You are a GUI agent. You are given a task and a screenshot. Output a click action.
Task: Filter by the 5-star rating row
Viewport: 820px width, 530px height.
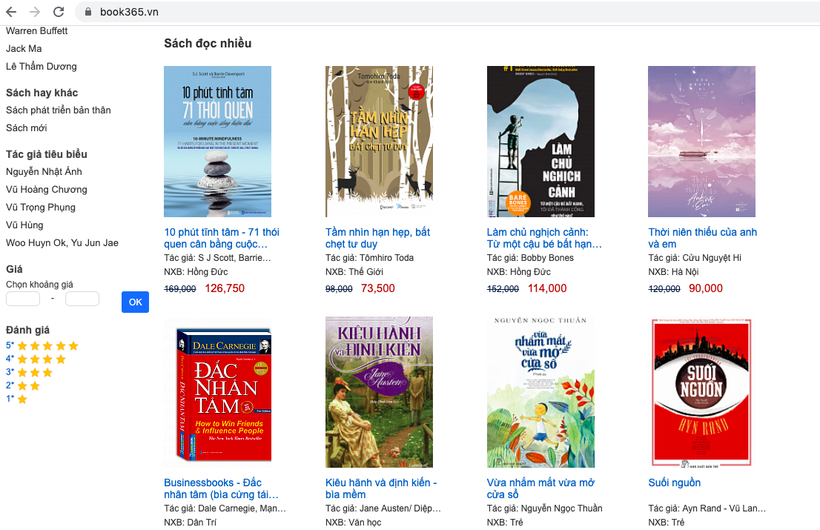(42, 346)
